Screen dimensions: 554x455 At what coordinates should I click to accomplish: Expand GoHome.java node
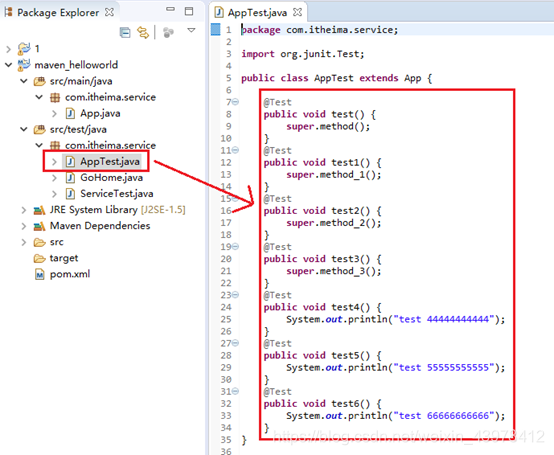[54, 178]
